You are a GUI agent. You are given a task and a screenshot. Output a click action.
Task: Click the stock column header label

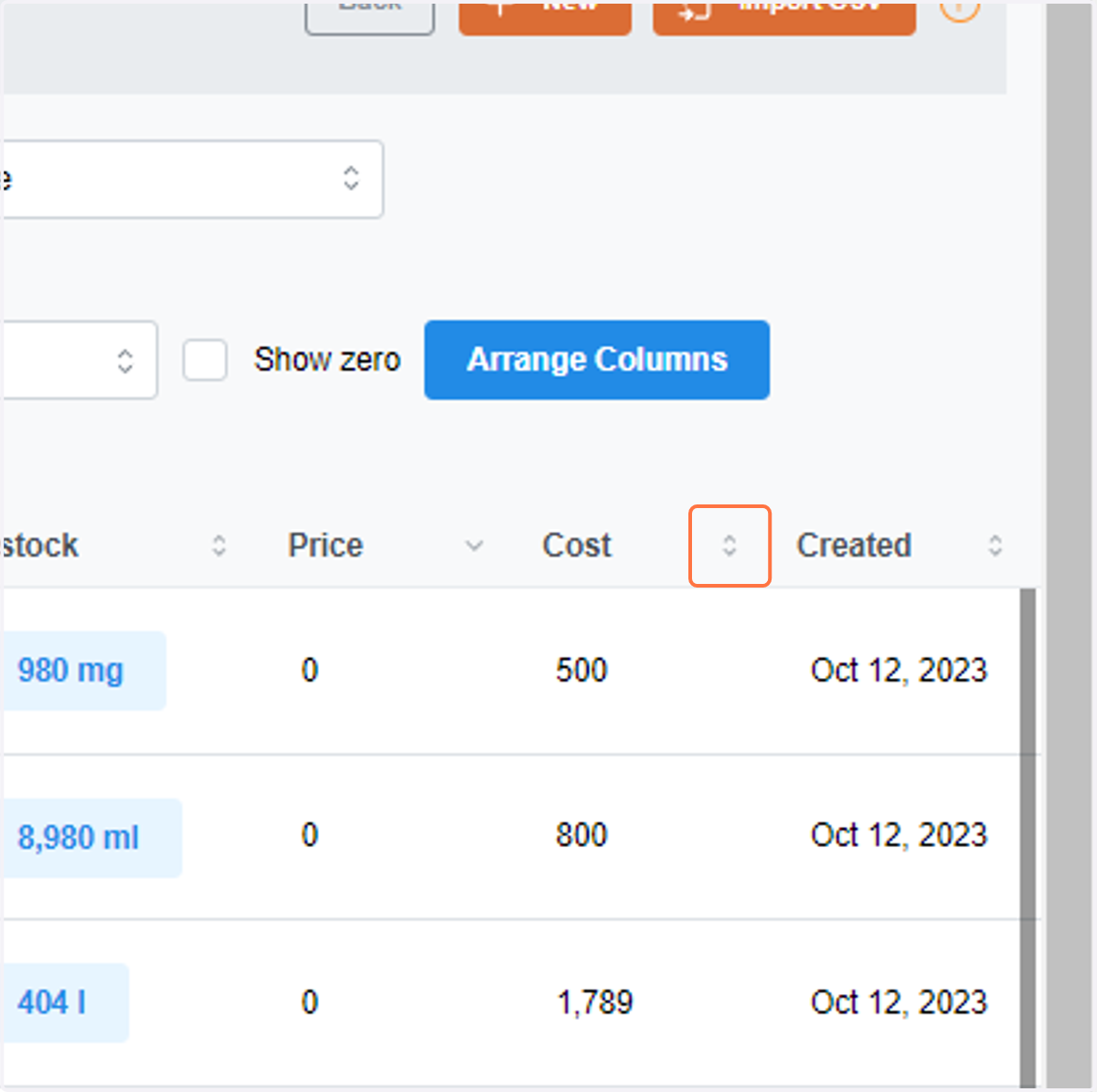(40, 546)
